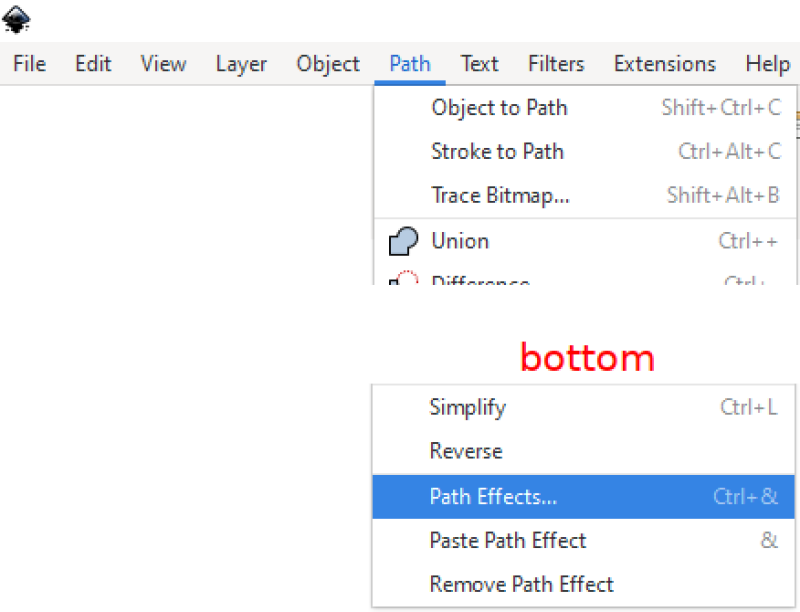Choose Object to Path
800x612 pixels.
[585, 108]
